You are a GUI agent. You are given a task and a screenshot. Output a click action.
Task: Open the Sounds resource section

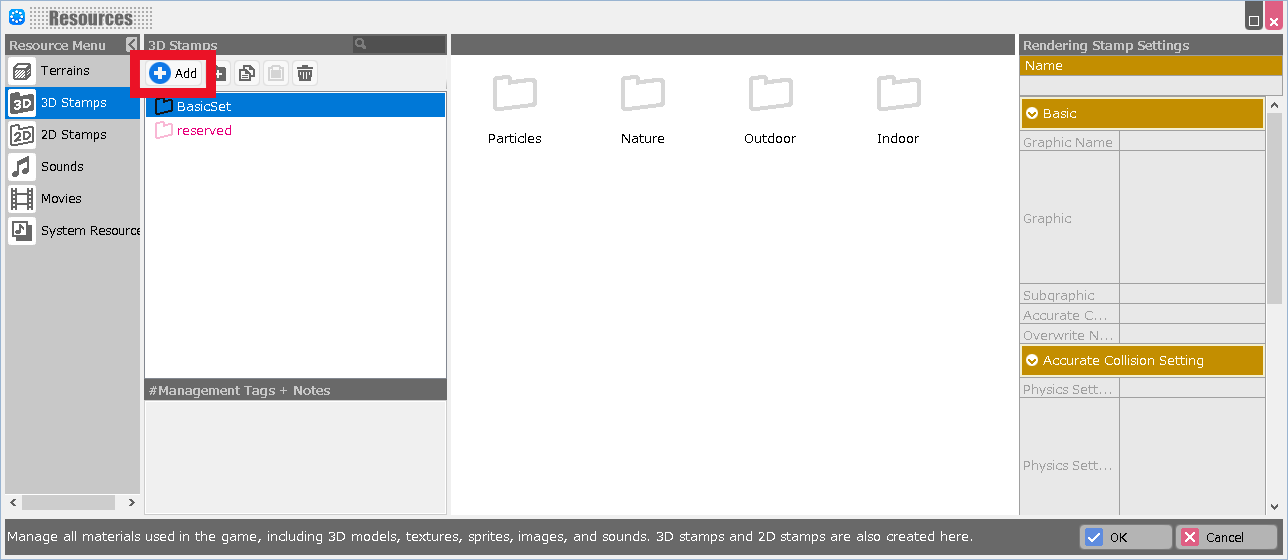pyautogui.click(x=61, y=167)
